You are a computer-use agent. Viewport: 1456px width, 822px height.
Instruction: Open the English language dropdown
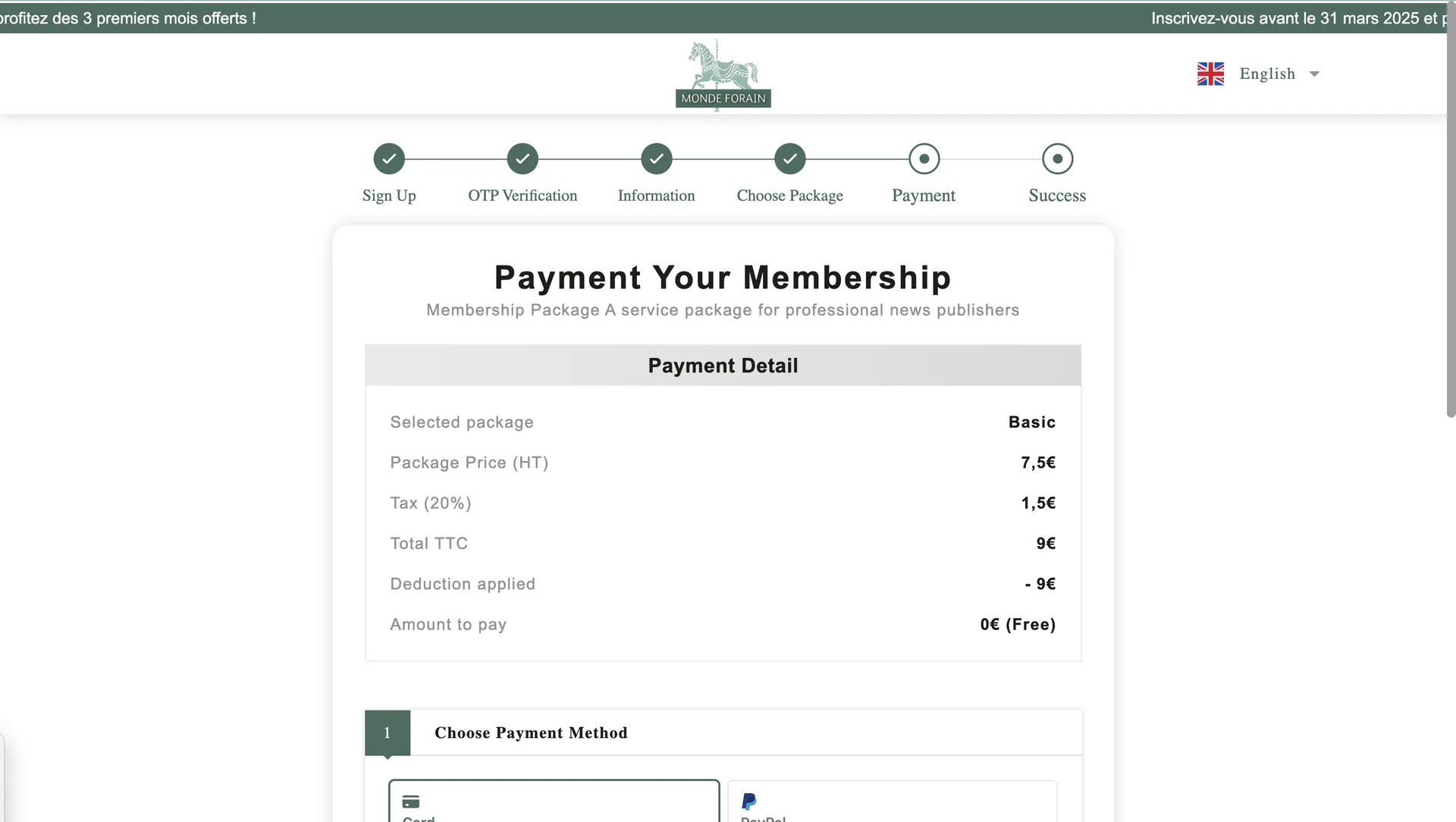tap(1267, 74)
